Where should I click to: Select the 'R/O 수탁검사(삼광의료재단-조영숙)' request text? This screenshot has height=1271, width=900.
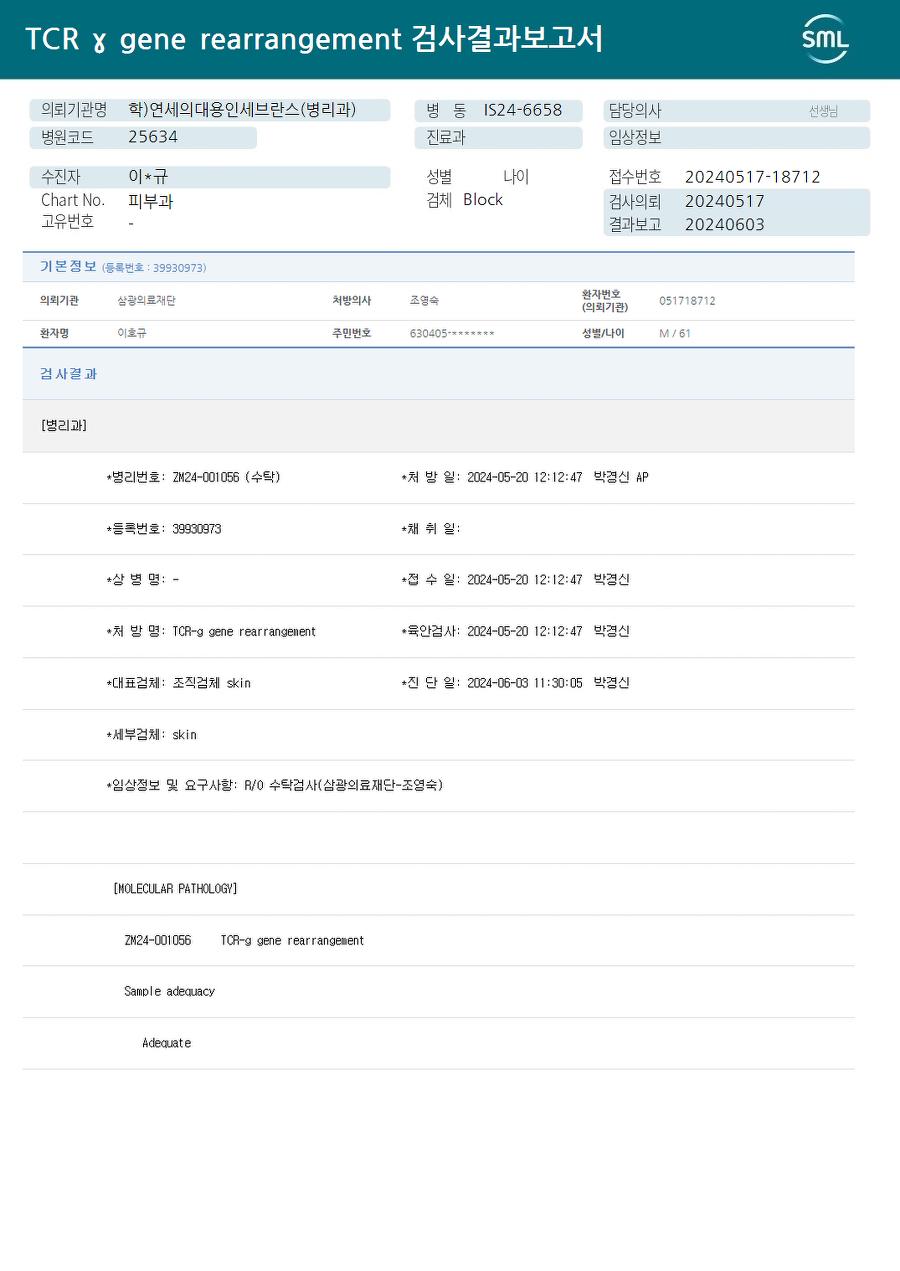coord(343,786)
